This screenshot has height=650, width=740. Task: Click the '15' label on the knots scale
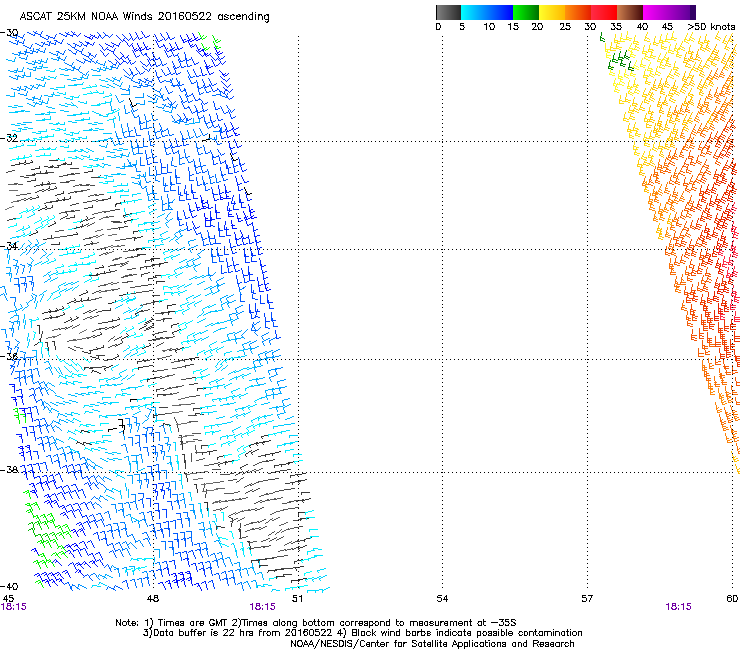coord(513,27)
